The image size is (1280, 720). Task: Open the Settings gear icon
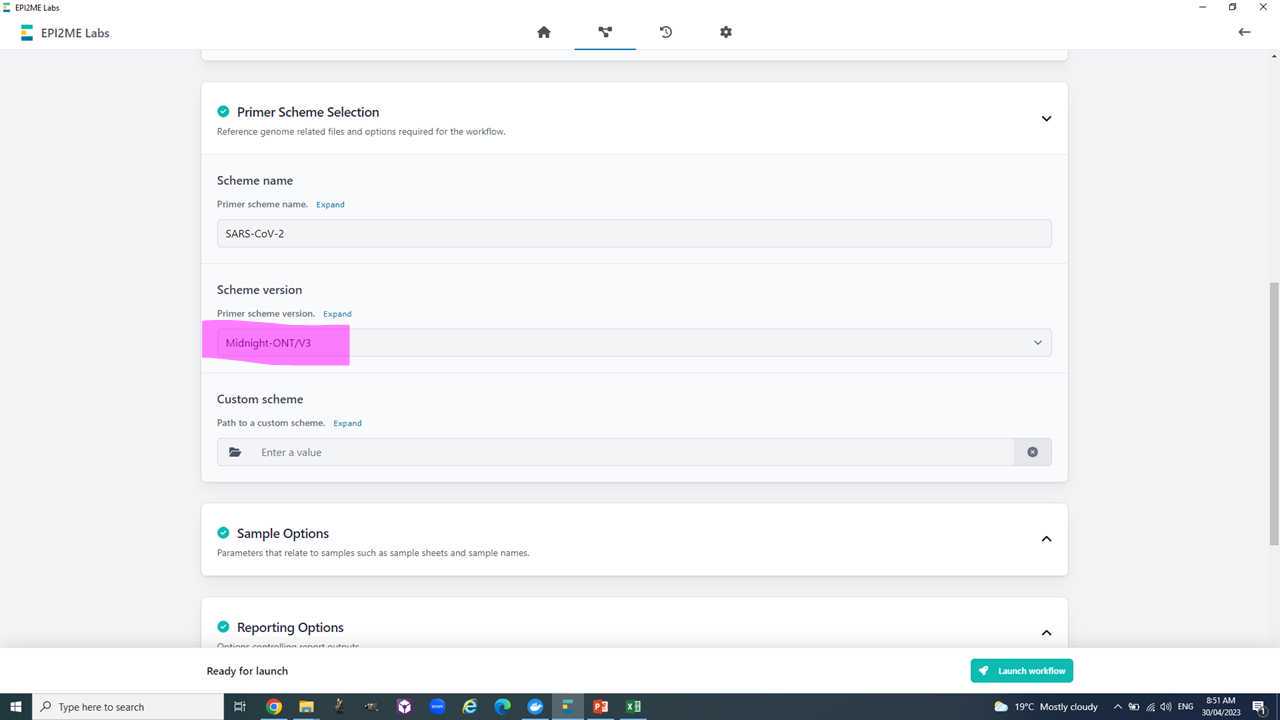[726, 32]
